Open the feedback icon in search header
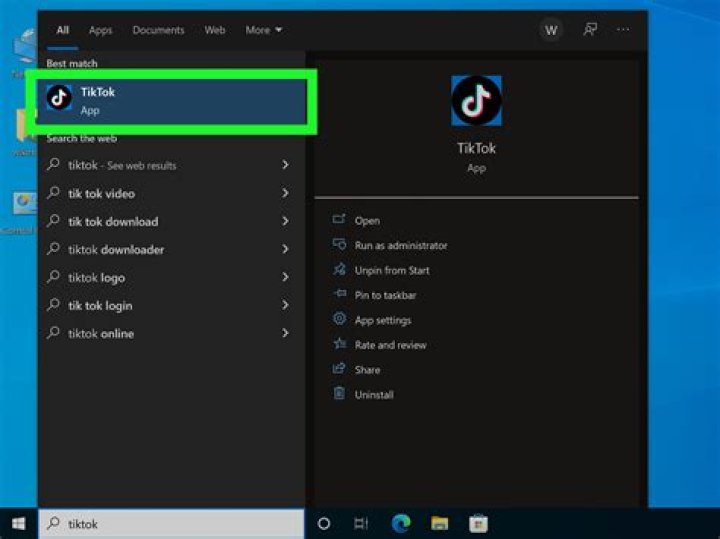 (590, 29)
